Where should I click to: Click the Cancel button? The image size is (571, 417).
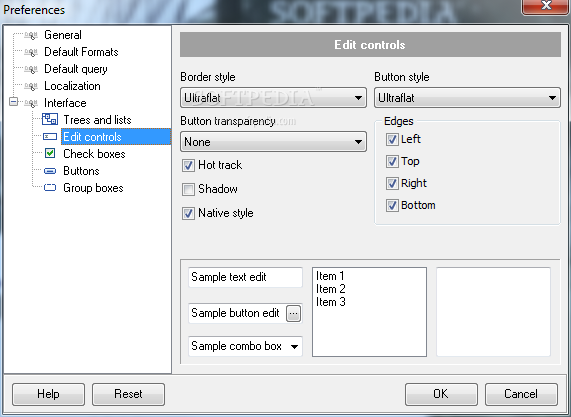point(521,394)
